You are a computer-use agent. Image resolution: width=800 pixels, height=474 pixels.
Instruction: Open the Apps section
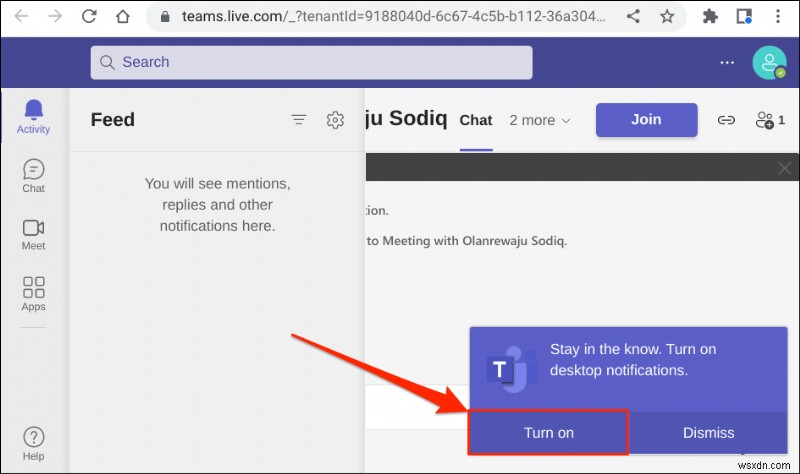33,293
